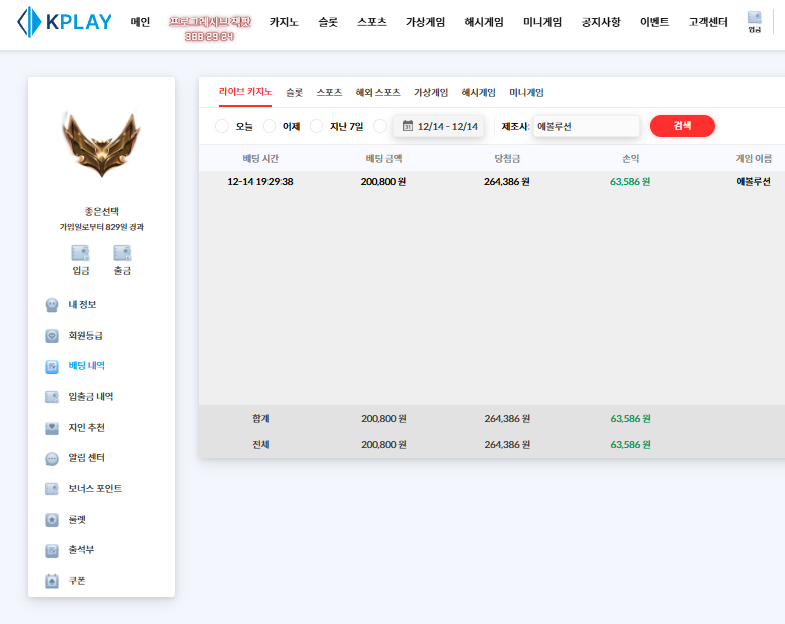Image resolution: width=785 pixels, height=624 pixels.
Task: Select the 오늘 radio button
Action: click(222, 126)
